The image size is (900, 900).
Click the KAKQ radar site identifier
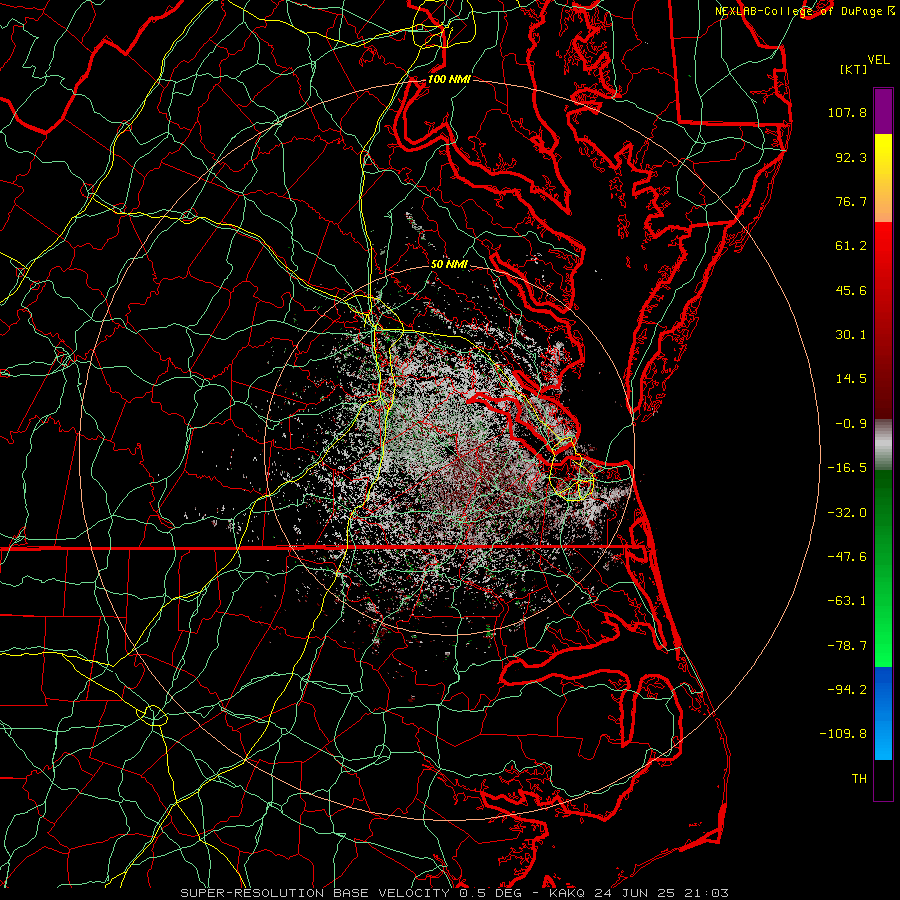point(567,893)
